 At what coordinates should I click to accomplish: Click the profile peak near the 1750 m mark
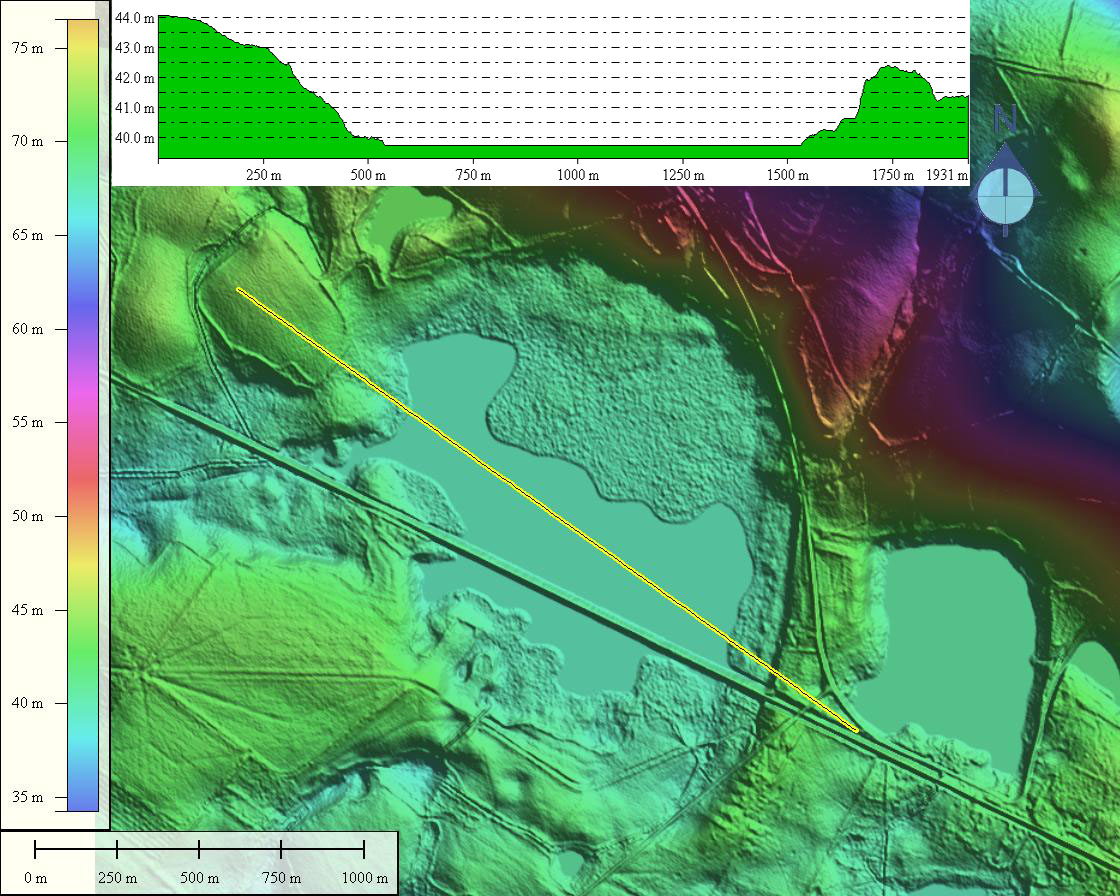coord(890,68)
